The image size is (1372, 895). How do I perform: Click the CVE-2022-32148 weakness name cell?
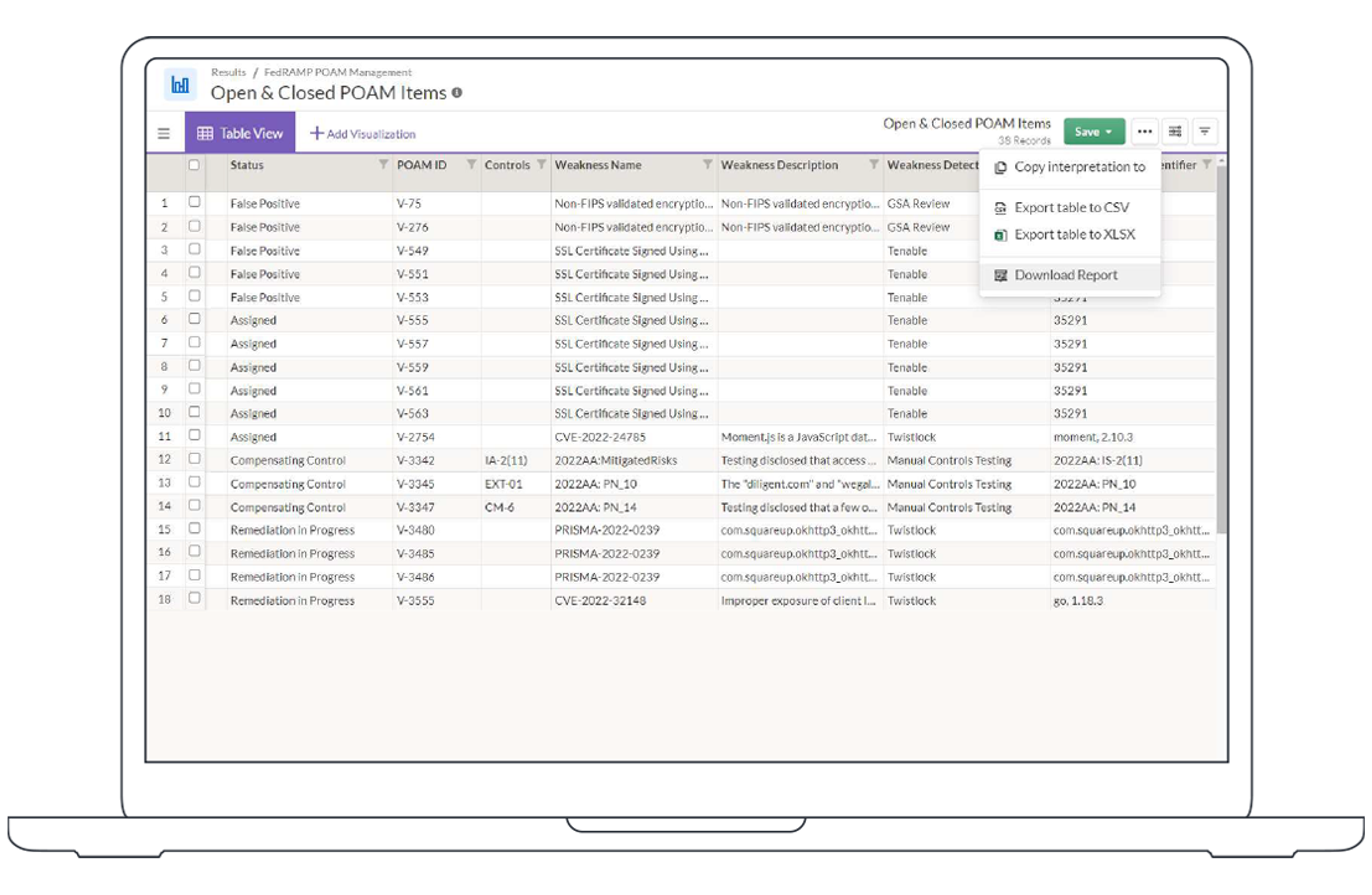pos(634,601)
